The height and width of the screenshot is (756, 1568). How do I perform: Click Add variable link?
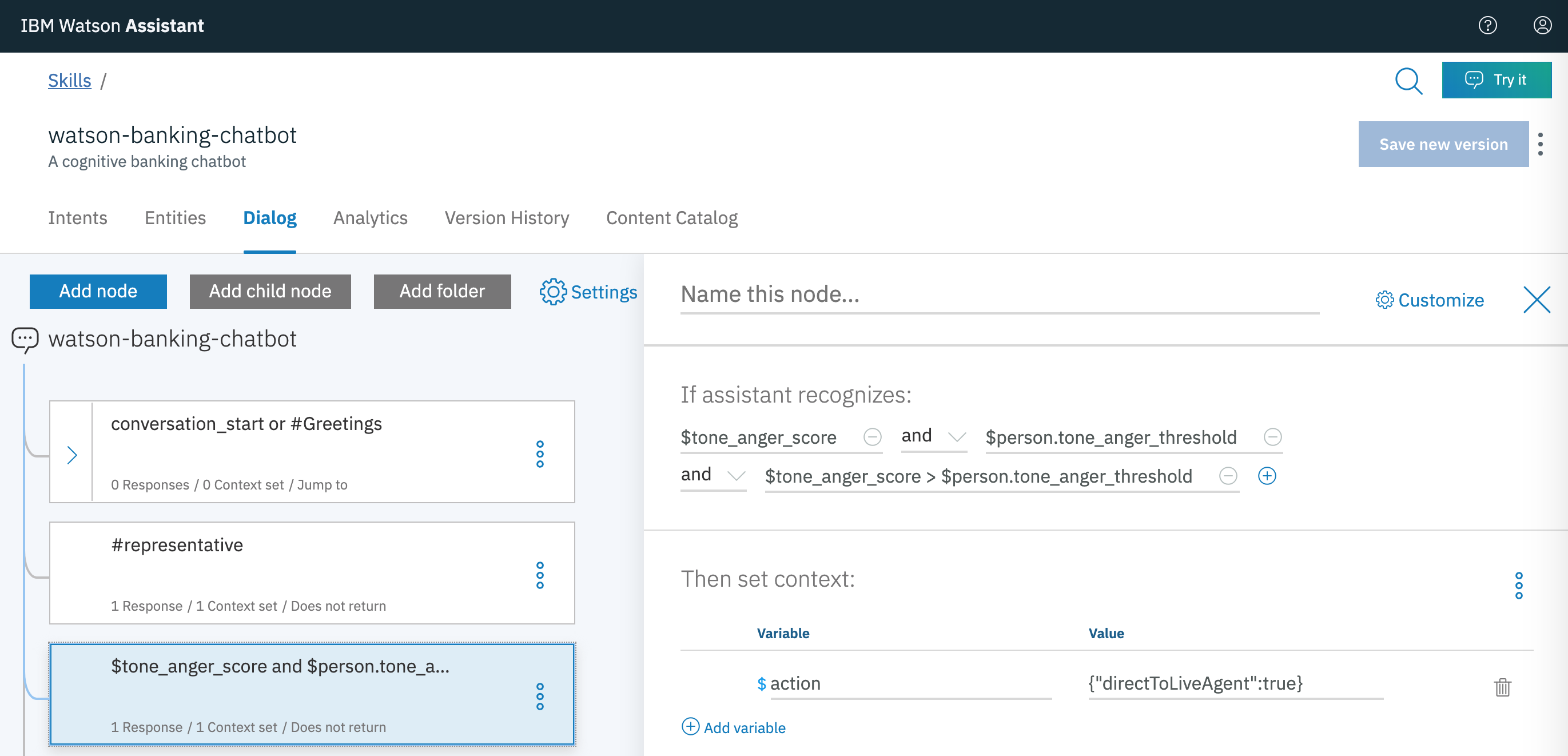pyautogui.click(x=734, y=727)
